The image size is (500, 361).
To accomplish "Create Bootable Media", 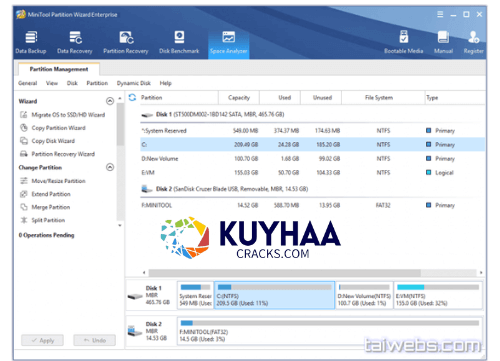I will (x=404, y=43).
